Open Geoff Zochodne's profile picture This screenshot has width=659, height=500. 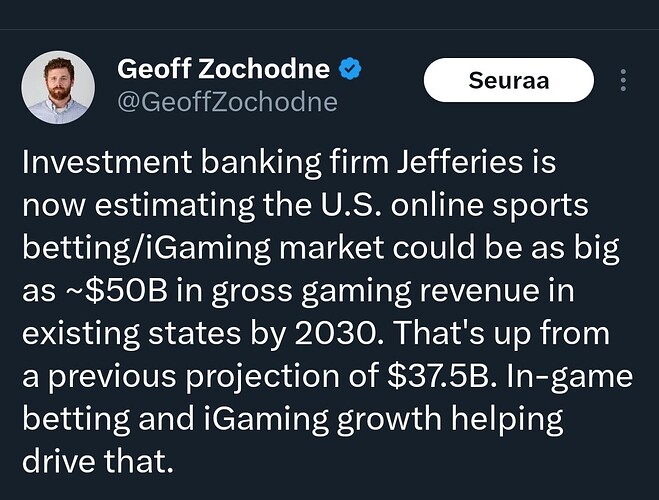58,87
